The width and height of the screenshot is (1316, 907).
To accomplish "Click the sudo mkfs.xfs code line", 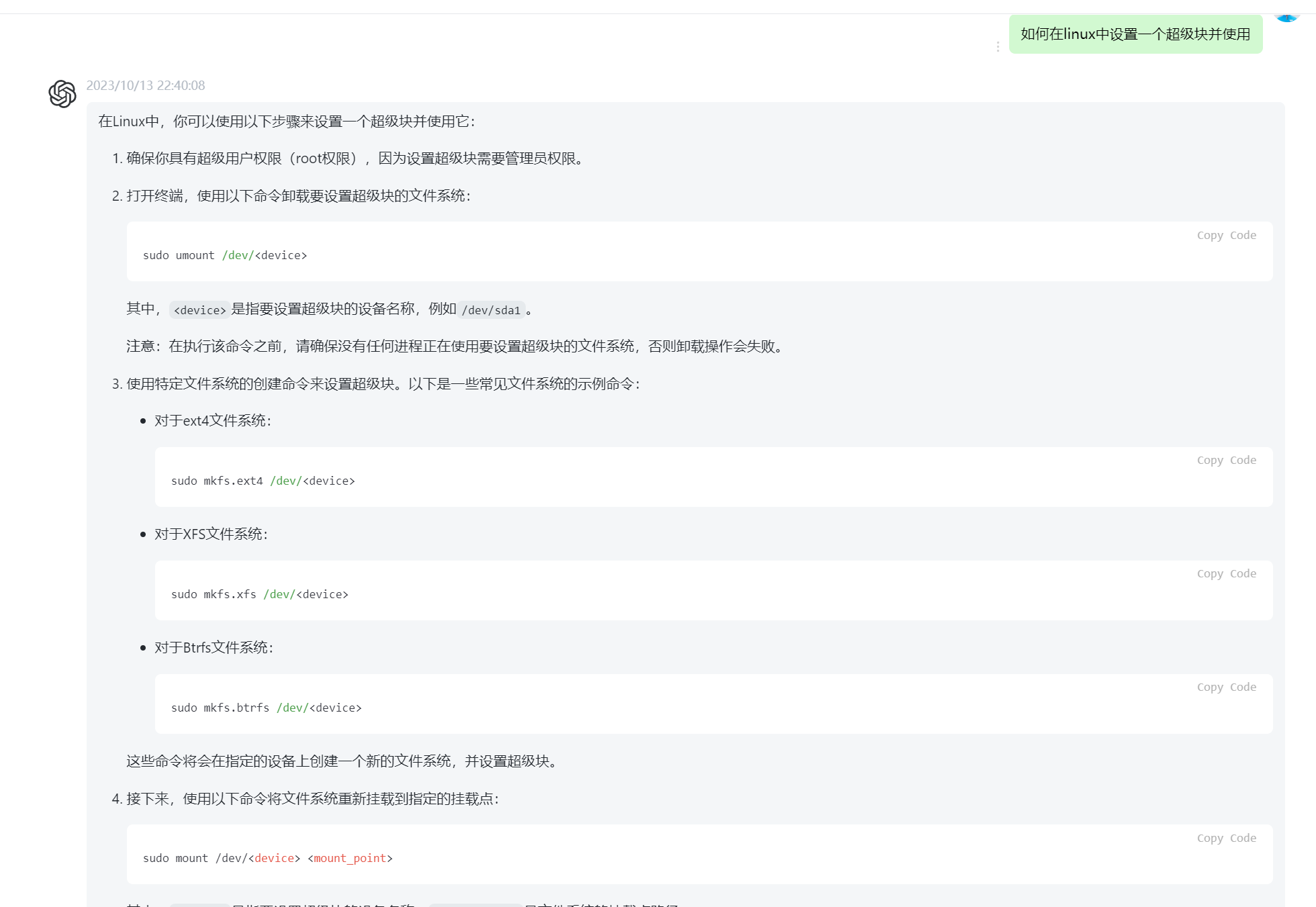I will pyautogui.click(x=259, y=595).
